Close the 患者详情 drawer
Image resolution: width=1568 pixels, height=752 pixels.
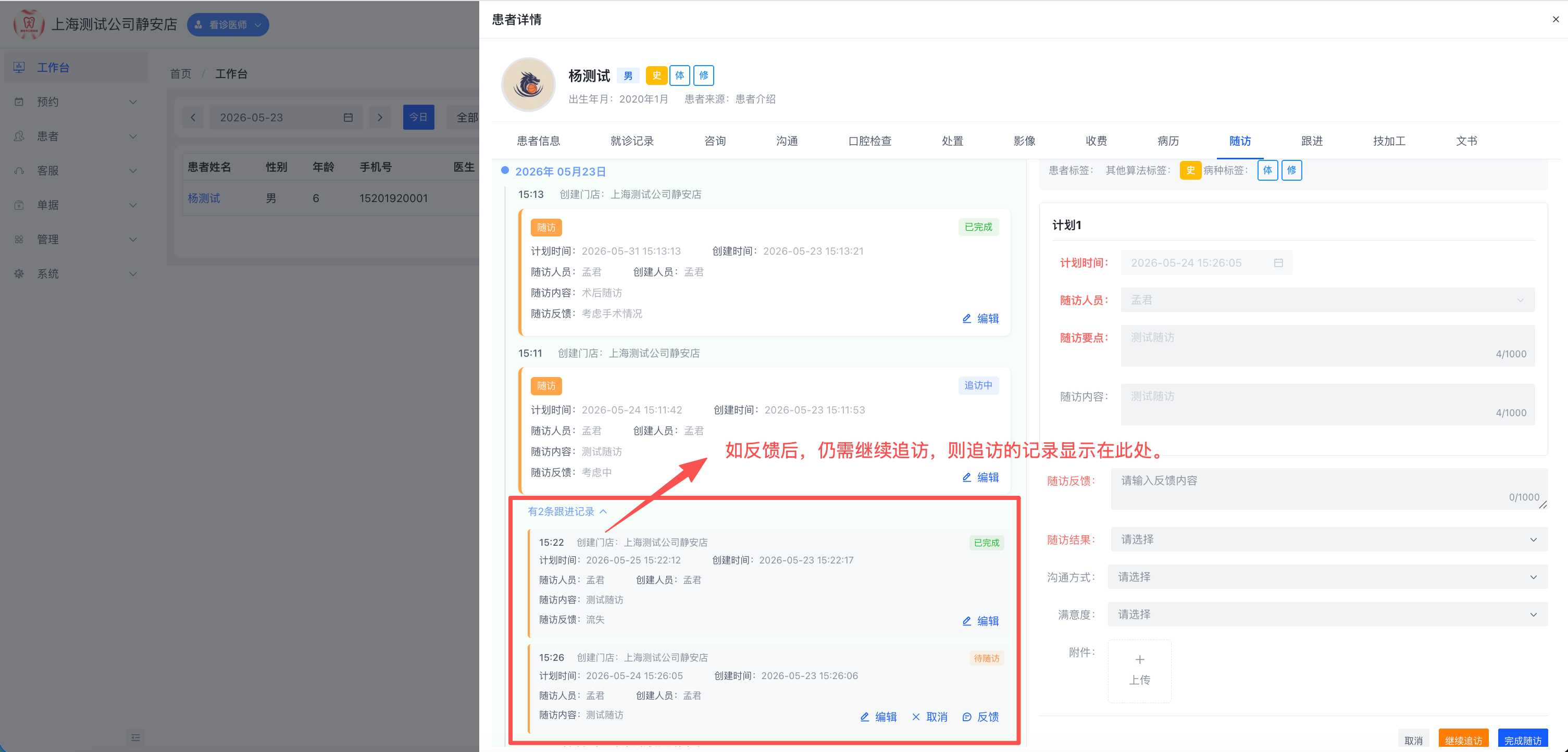click(x=1555, y=19)
